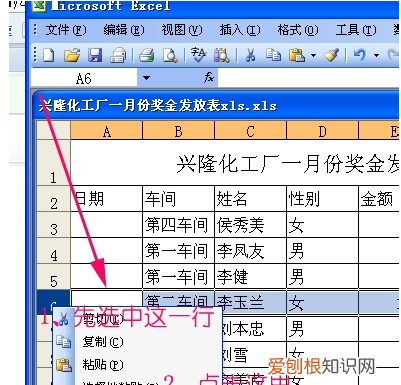This screenshot has width=401, height=385.
Task: Select column C header
Action: 251,130
